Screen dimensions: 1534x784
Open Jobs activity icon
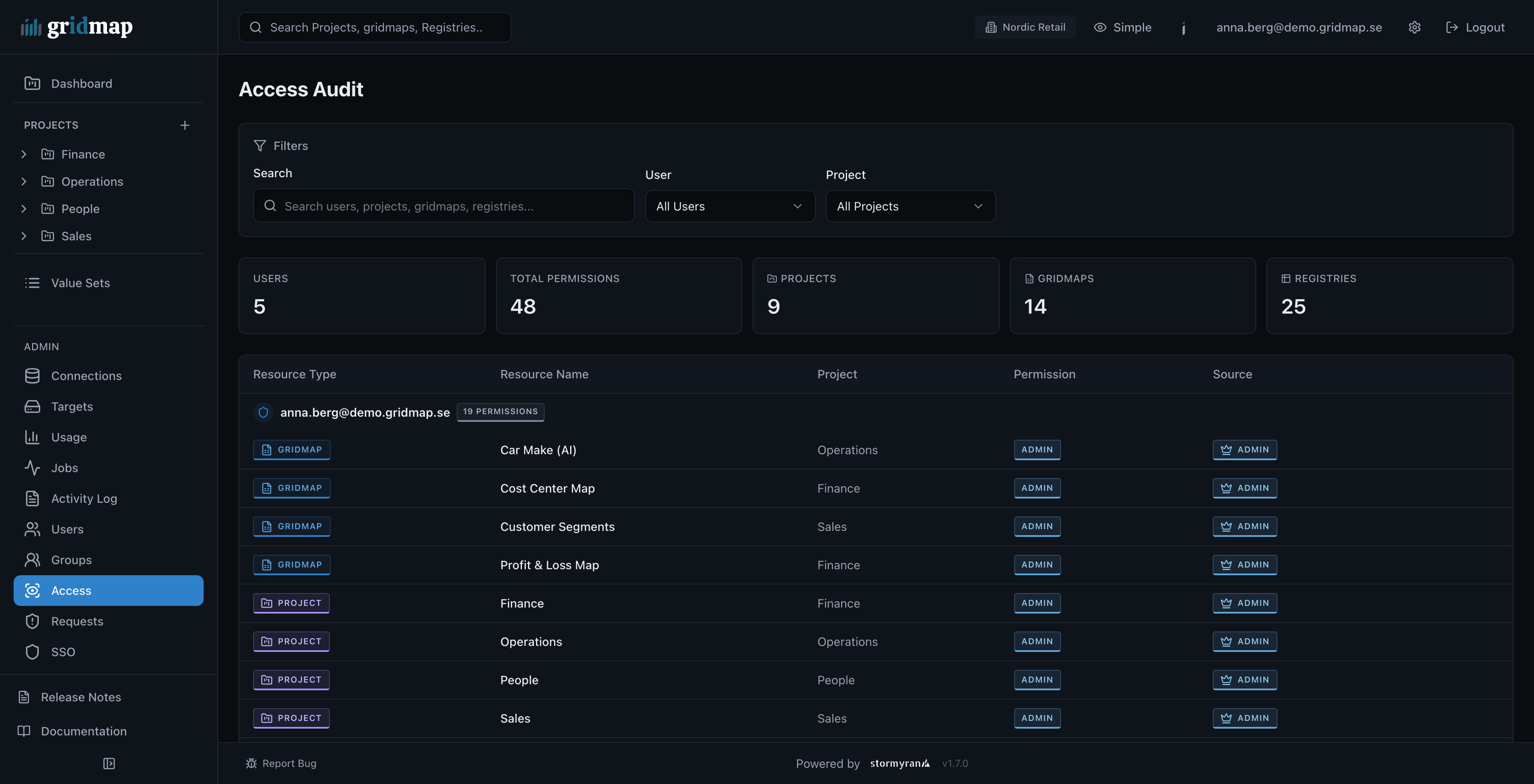pos(32,468)
